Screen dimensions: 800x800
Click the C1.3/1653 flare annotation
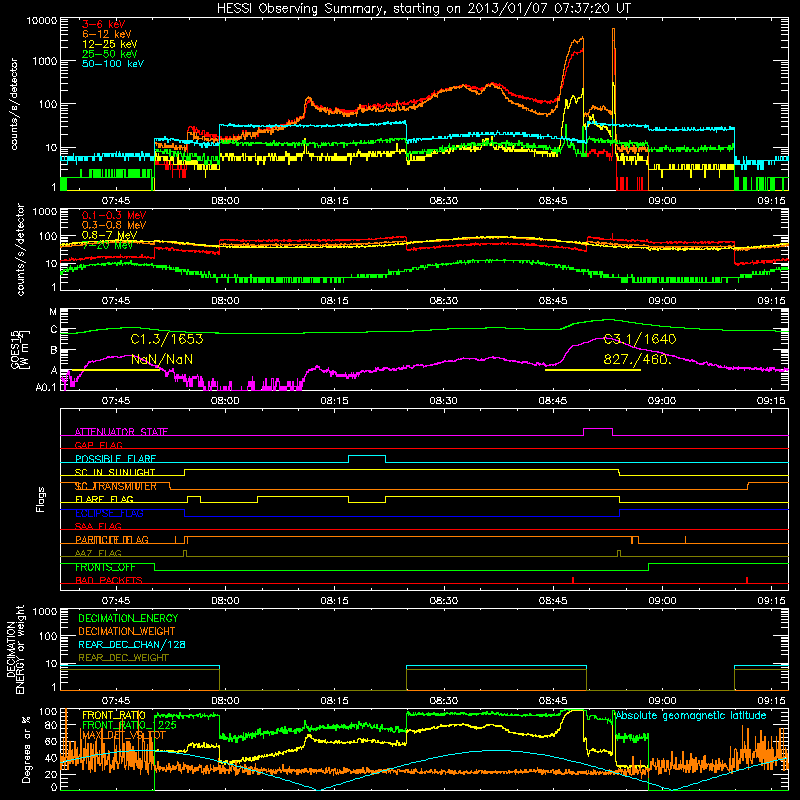pyautogui.click(x=167, y=339)
